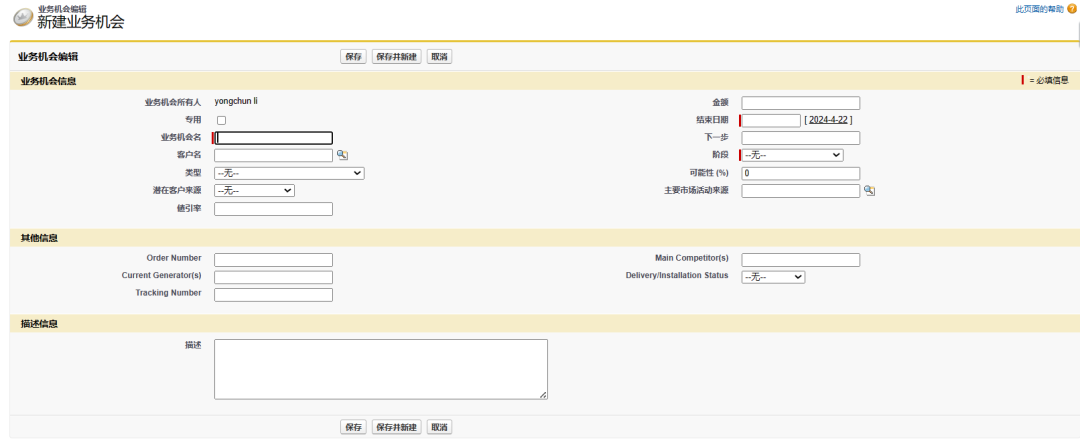Click the orange help question-mark icon

point(1071,10)
